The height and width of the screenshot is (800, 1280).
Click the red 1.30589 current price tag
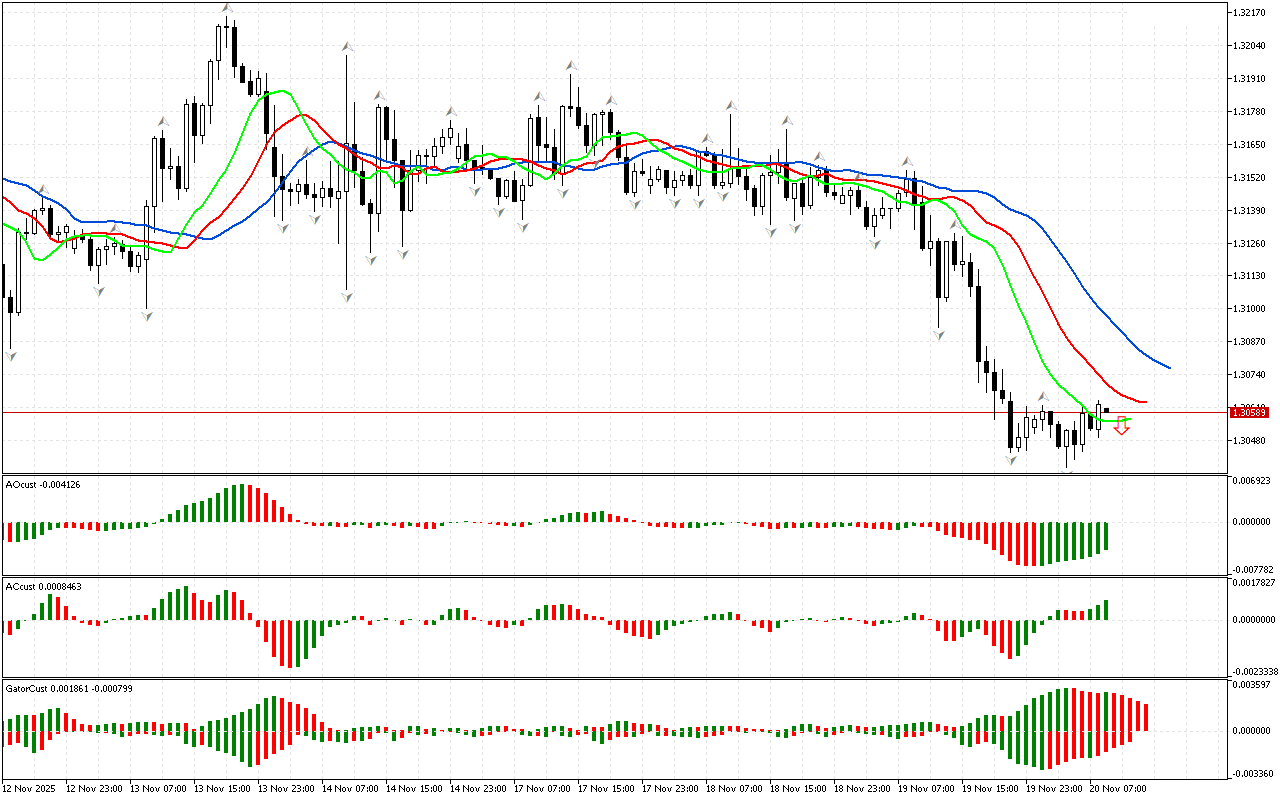click(1250, 412)
